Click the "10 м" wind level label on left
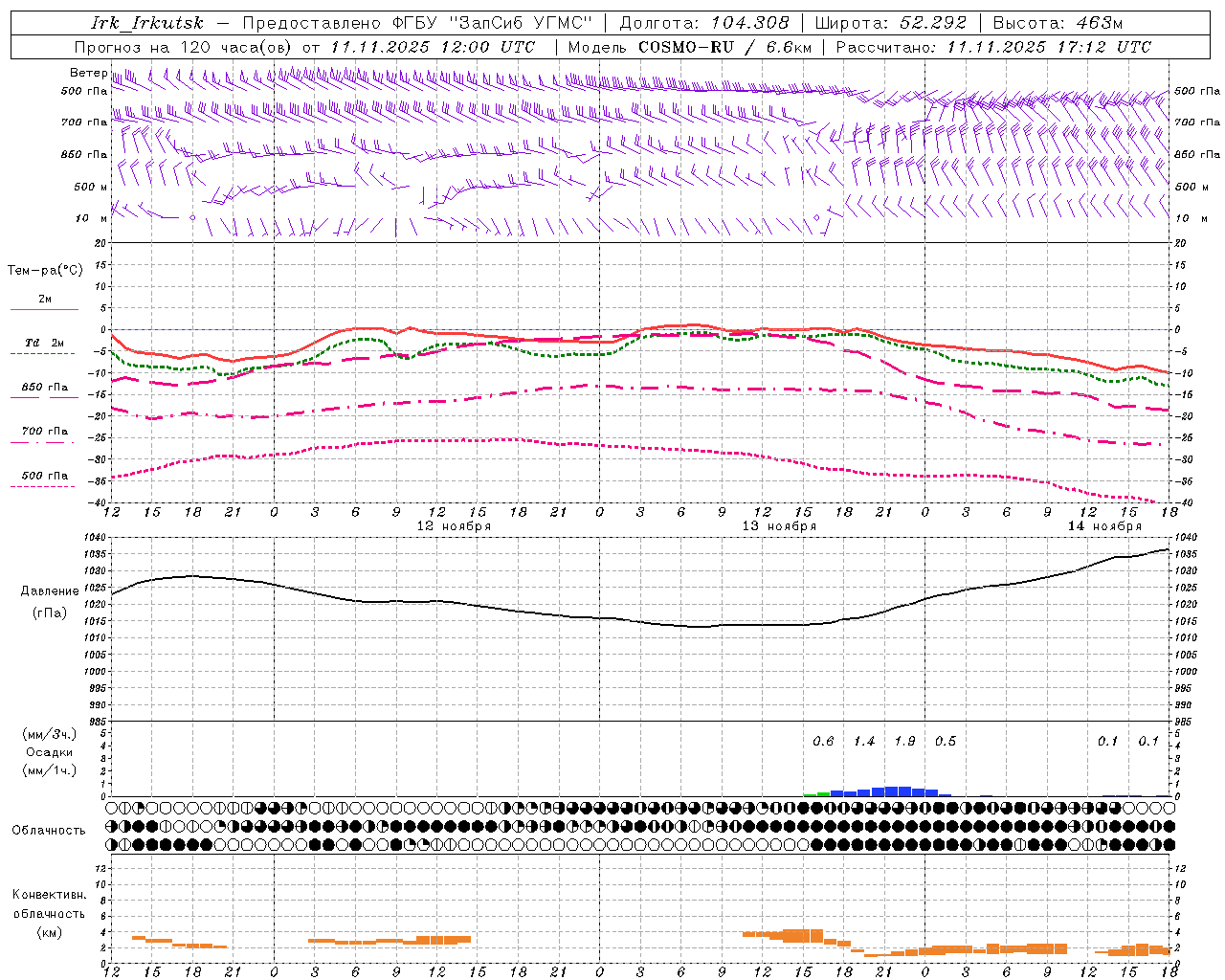This screenshot has height=980, width=1225. click(93, 219)
